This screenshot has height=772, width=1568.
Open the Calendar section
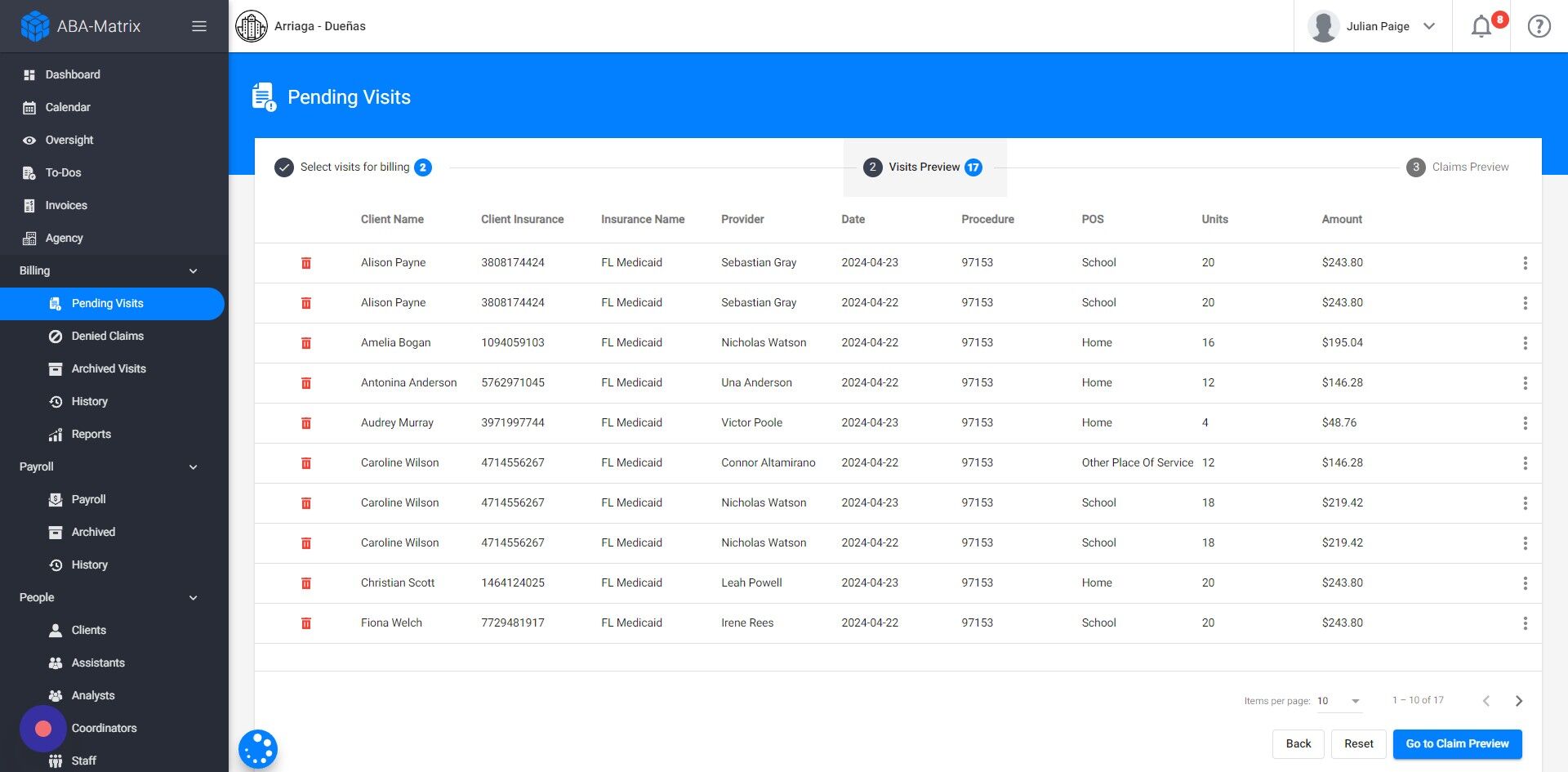(x=66, y=107)
